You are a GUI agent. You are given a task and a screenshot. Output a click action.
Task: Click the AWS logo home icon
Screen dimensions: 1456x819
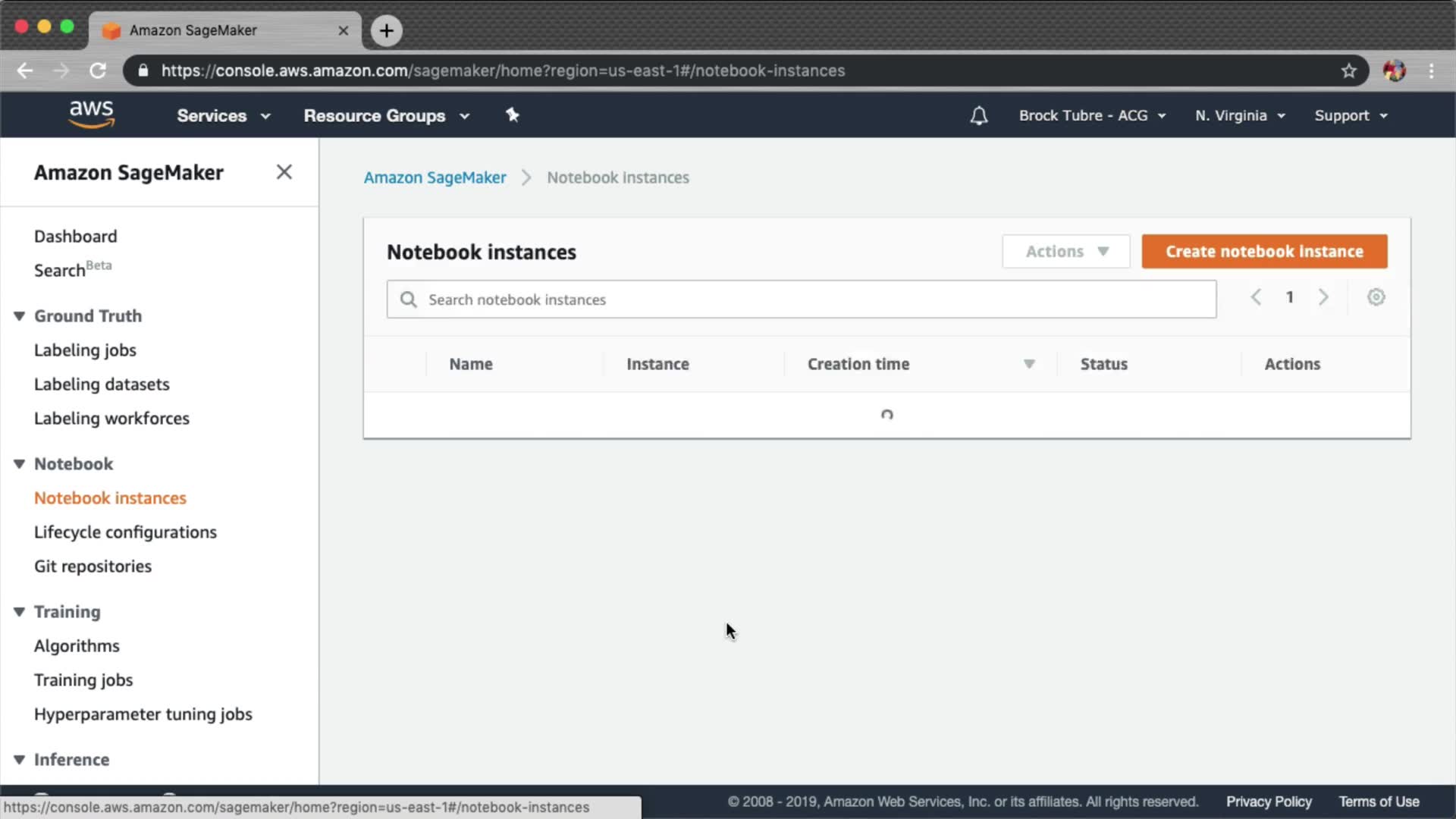pyautogui.click(x=91, y=115)
